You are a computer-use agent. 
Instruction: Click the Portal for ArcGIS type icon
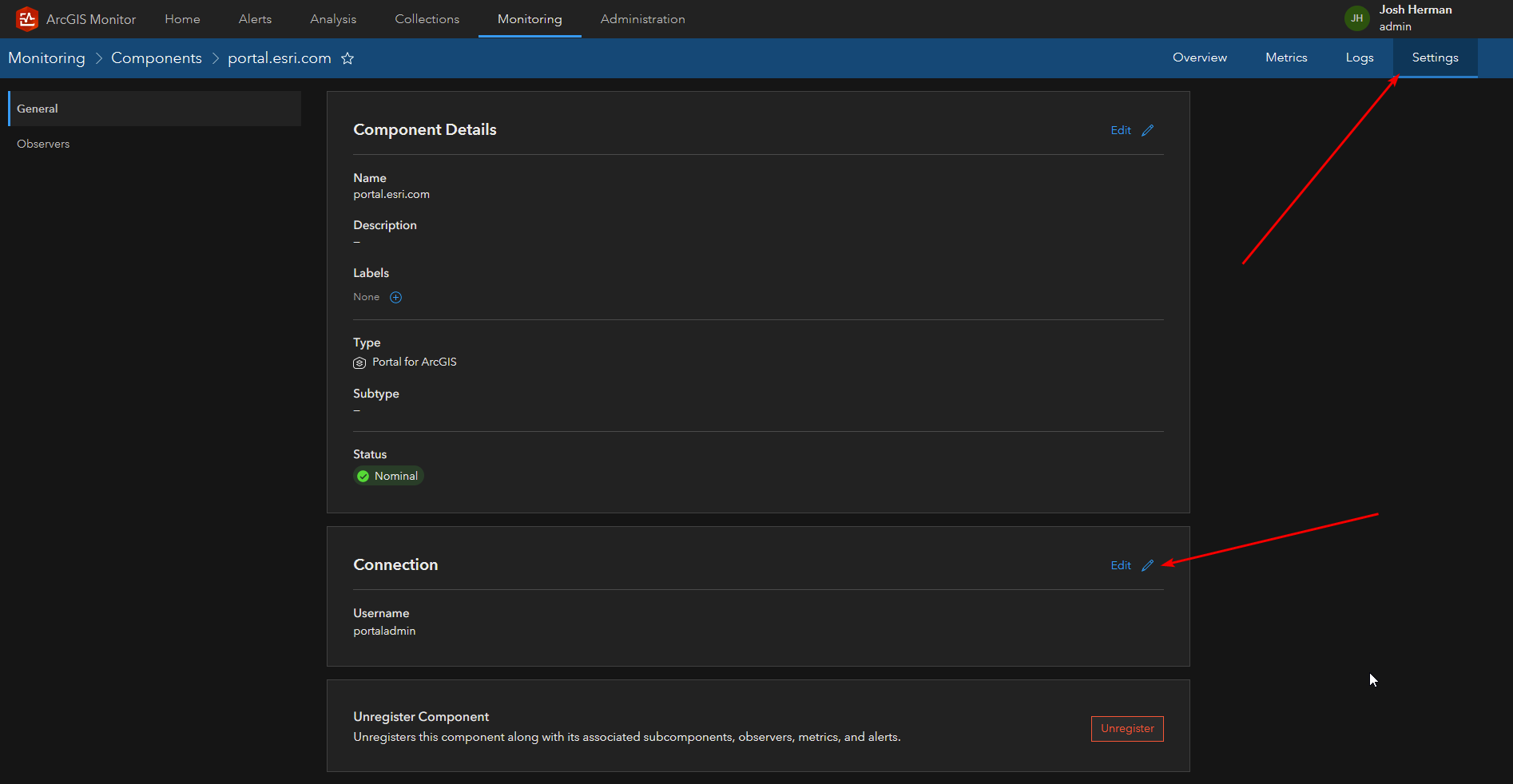(359, 362)
